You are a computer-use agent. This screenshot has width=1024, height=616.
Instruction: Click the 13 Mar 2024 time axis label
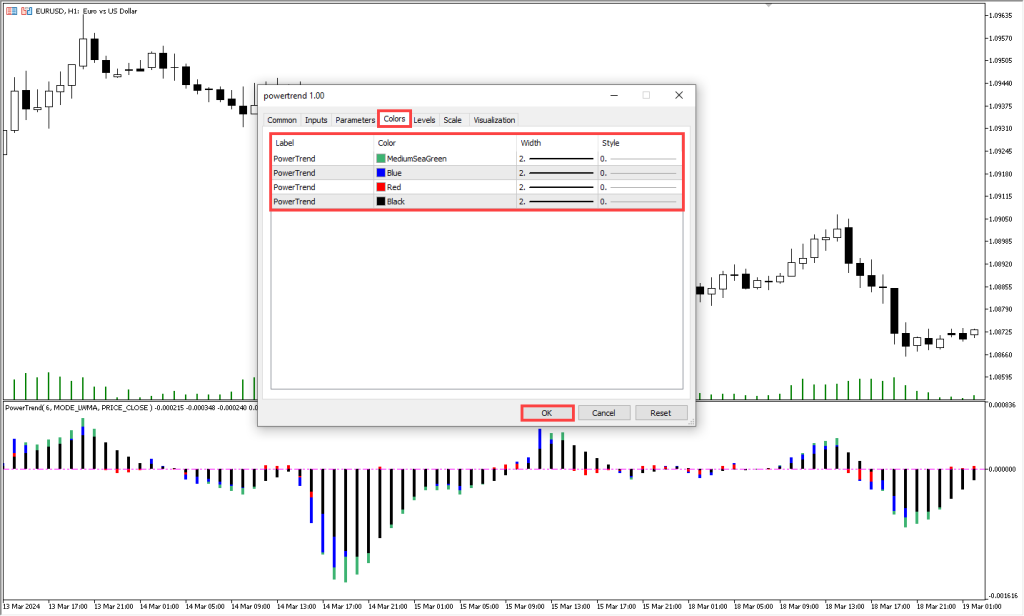pyautogui.click(x=22, y=606)
